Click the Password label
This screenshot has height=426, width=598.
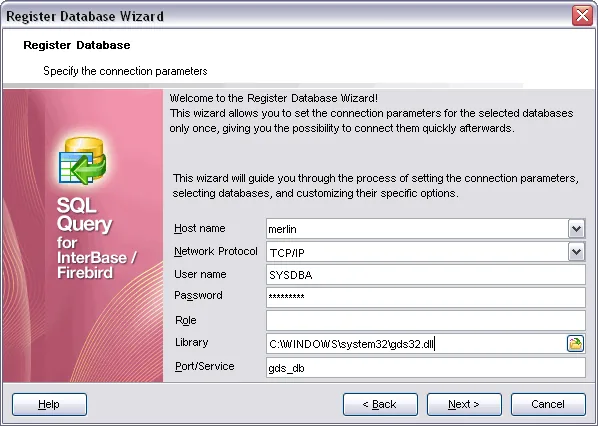point(198,296)
